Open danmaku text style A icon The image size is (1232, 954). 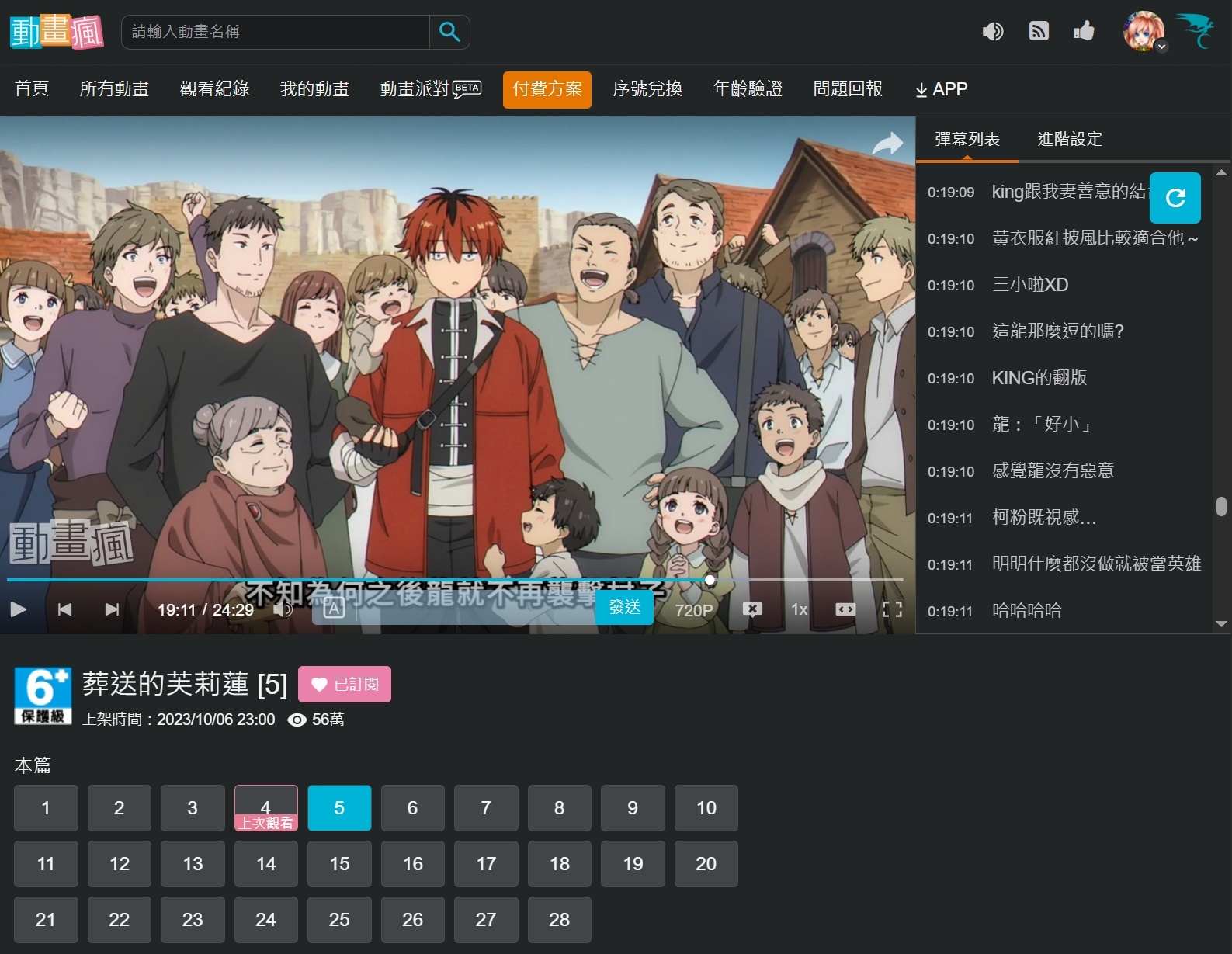click(334, 609)
